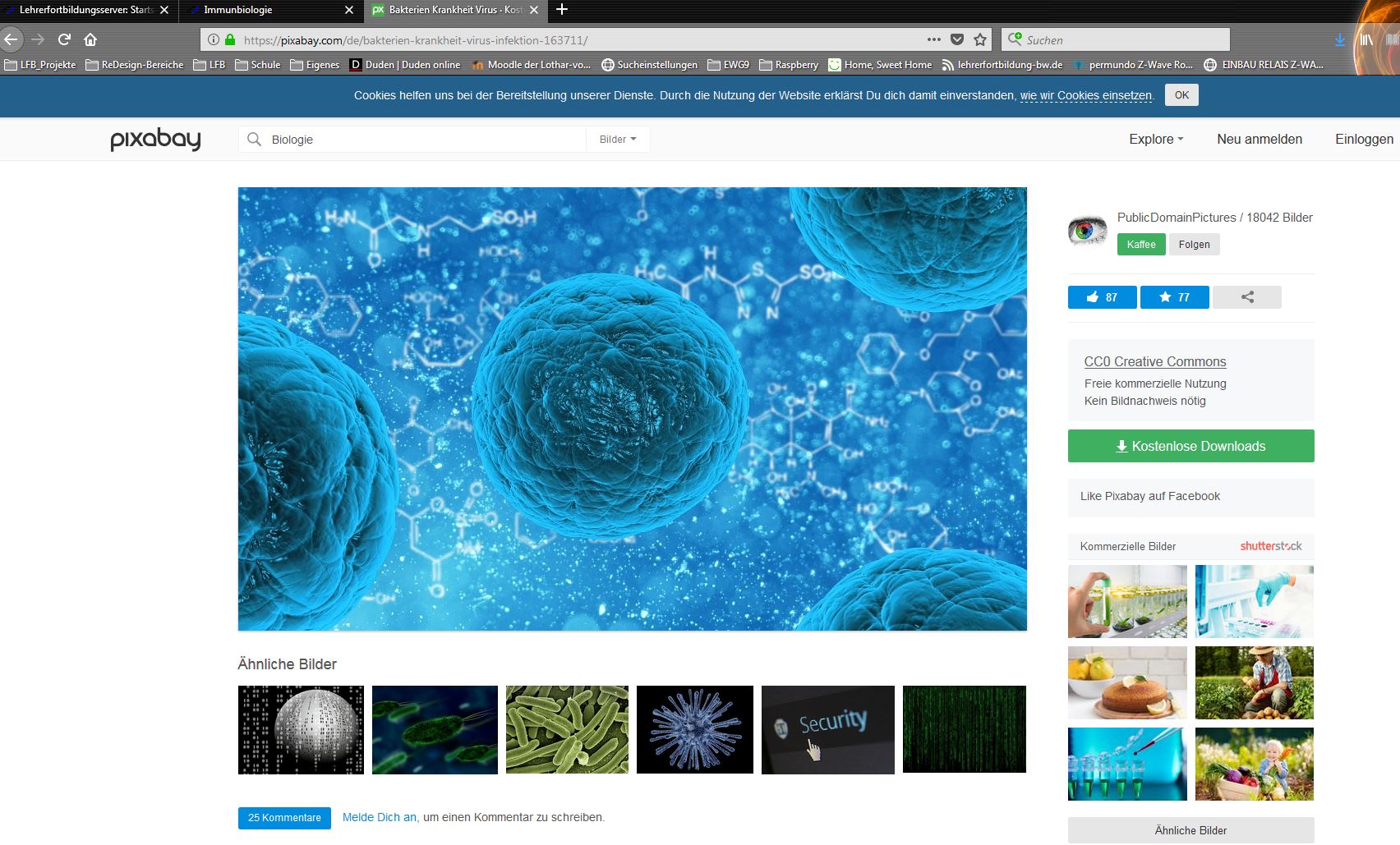1400x845 pixels.
Task: Reload the page with the refresh icon
Action: point(64,39)
